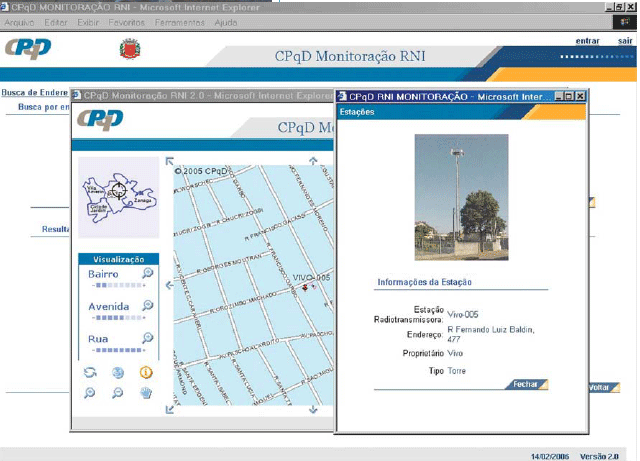Image resolution: width=640 pixels, height=461 pixels.
Task: Open the Arquivo menu
Action: [19, 23]
